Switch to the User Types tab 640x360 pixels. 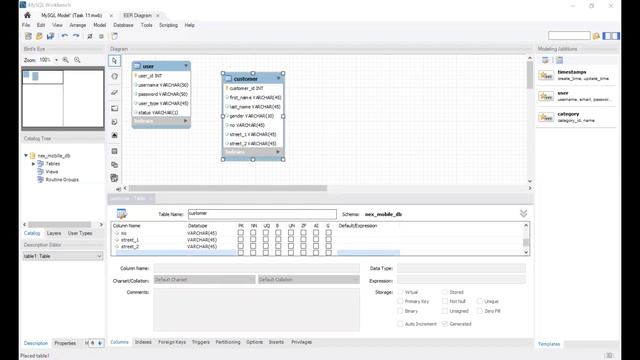tap(80, 233)
